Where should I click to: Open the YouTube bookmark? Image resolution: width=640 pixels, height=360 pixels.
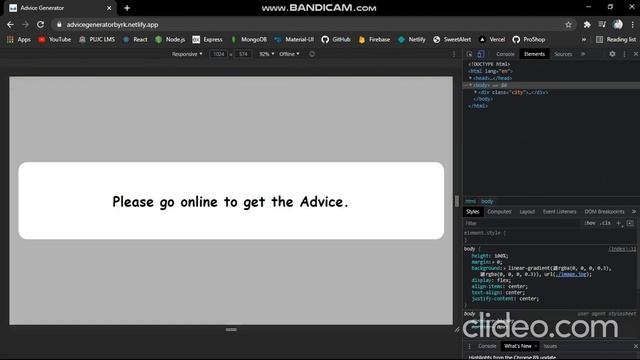(55, 40)
